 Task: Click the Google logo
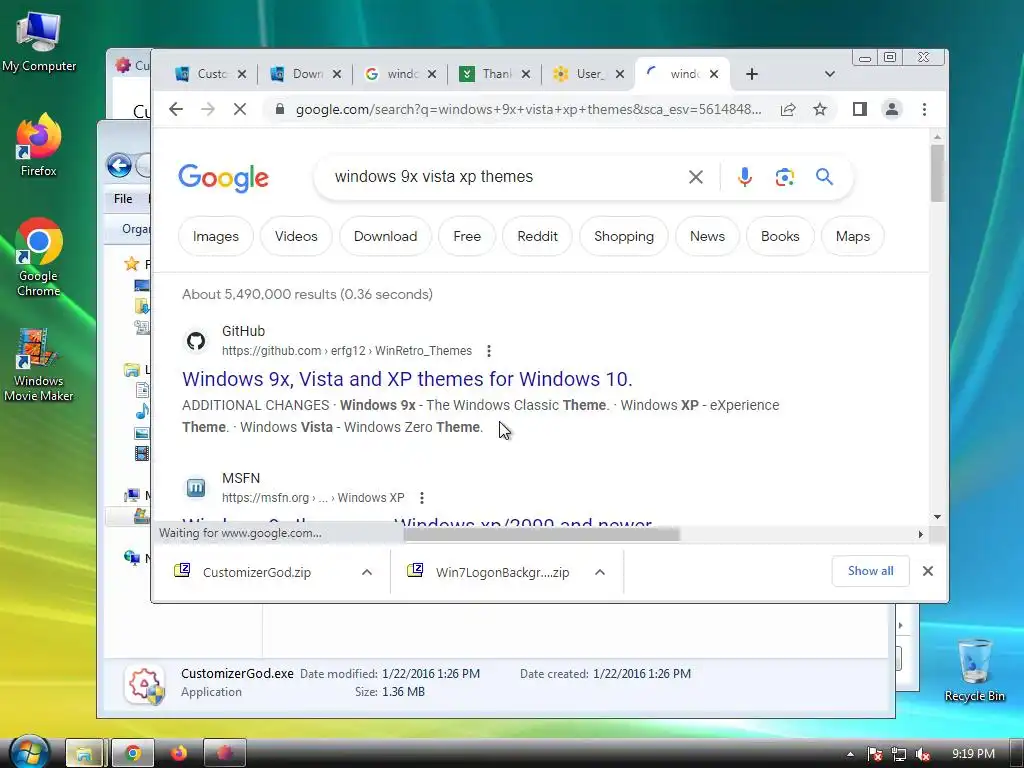[223, 178]
